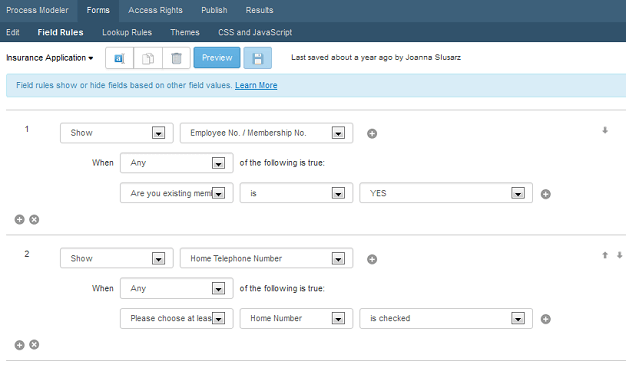The width and height of the screenshot is (626, 371).
Task: Open the Home Number option dropdown
Action: click(x=296, y=318)
